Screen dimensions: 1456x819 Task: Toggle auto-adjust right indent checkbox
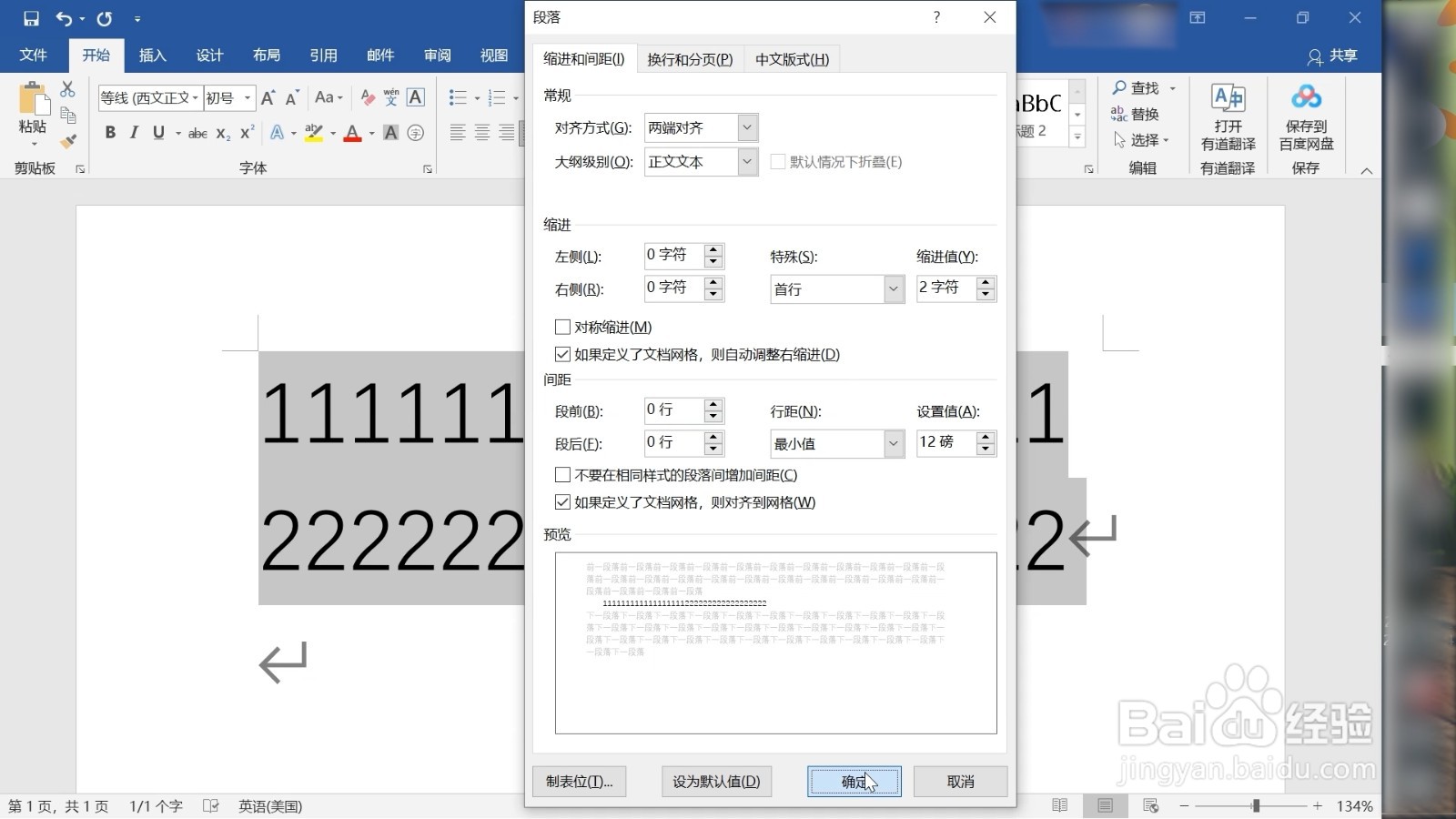562,354
